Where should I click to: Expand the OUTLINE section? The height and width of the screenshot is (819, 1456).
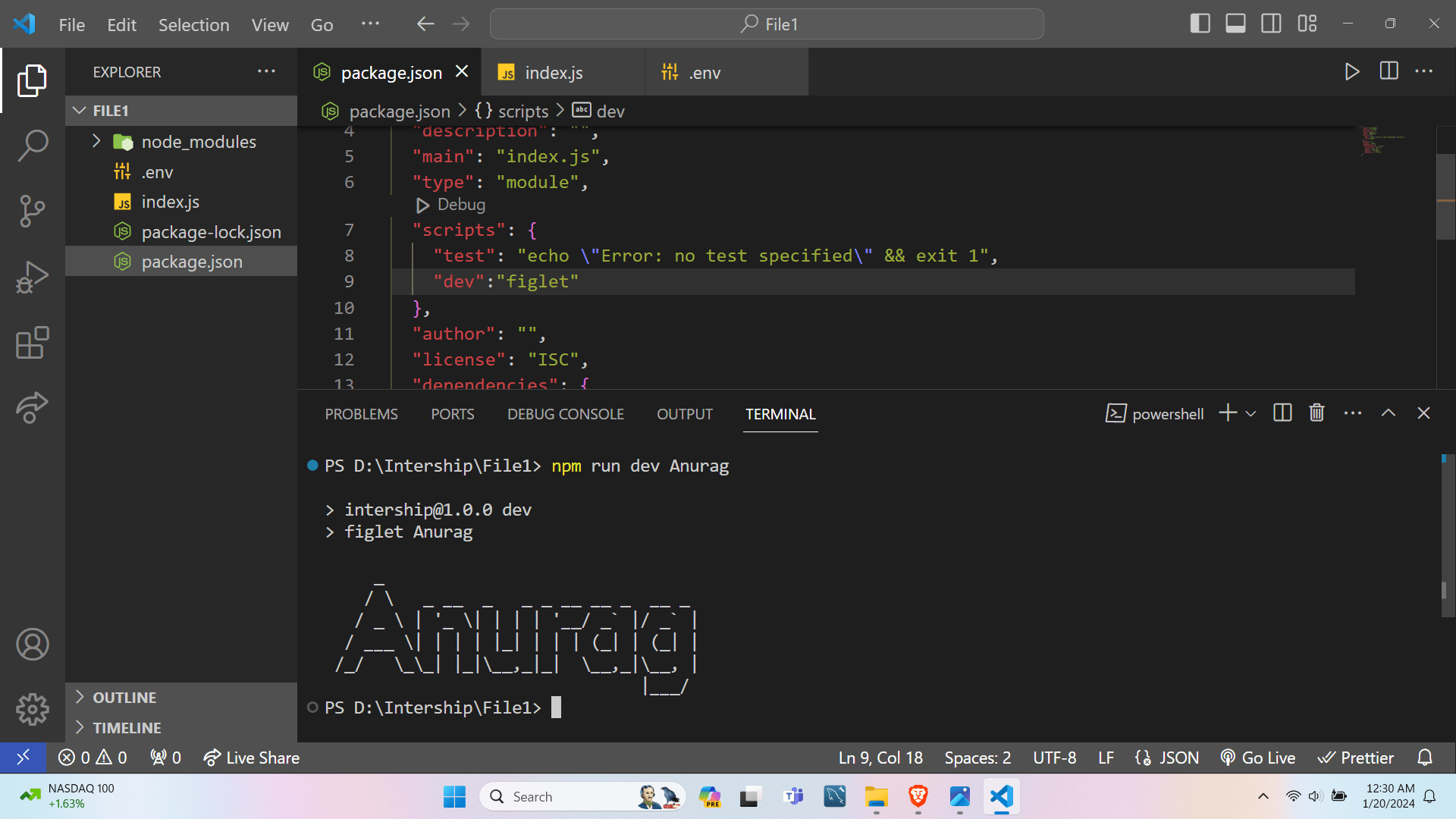tap(124, 697)
